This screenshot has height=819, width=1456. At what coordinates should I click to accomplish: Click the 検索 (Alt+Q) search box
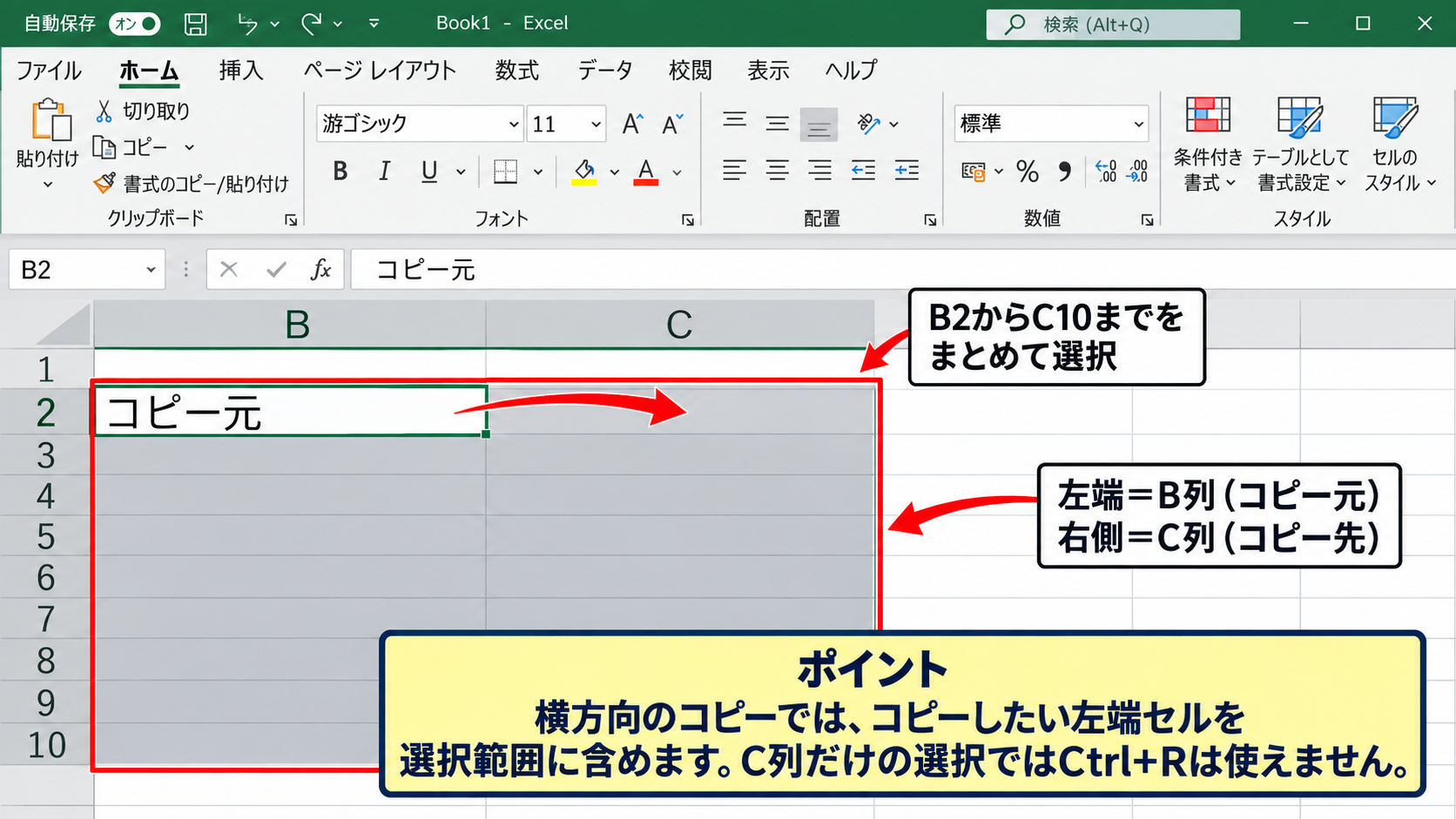pos(1113,24)
